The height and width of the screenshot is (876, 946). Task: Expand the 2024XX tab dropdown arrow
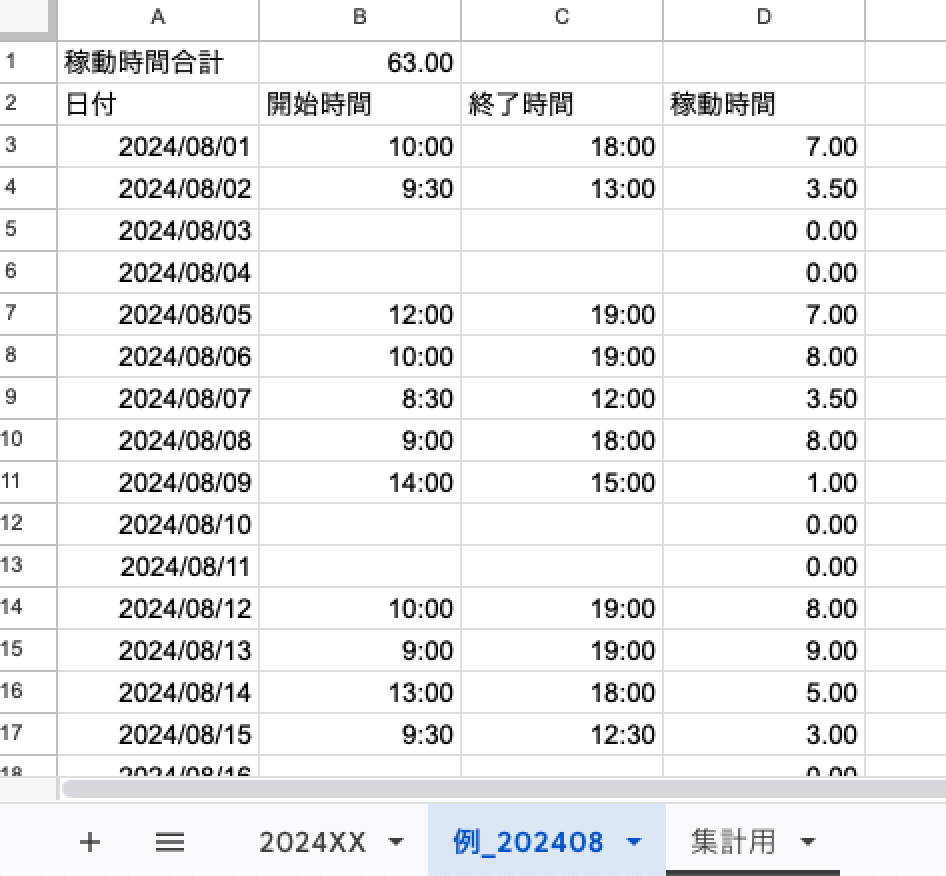[x=396, y=842]
